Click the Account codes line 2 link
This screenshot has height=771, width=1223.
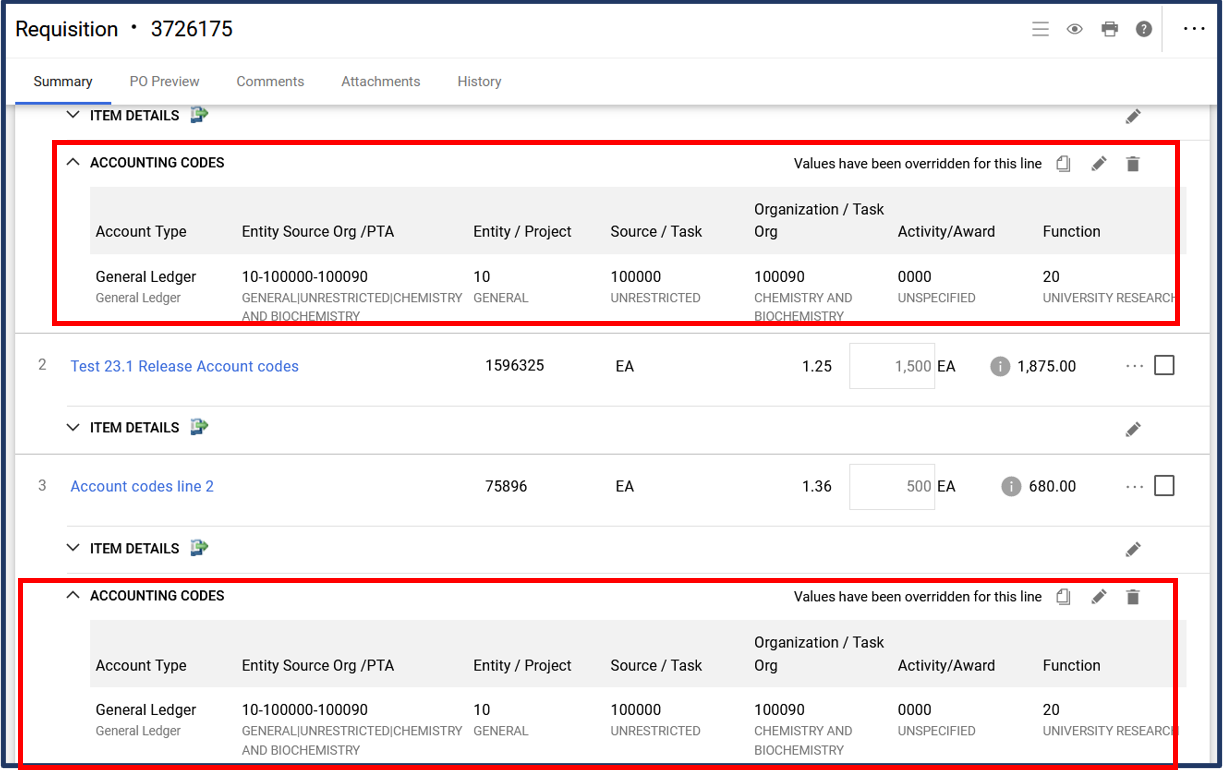[142, 486]
